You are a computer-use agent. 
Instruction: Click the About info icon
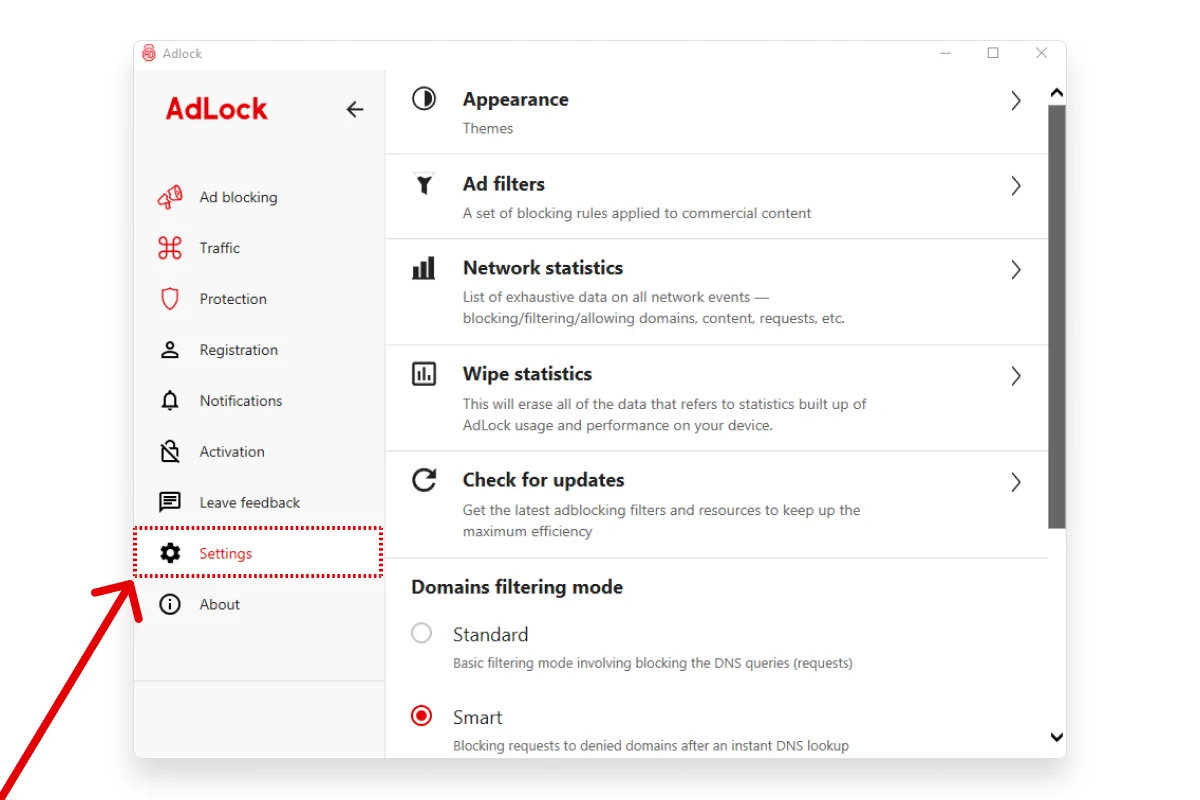[x=170, y=604]
